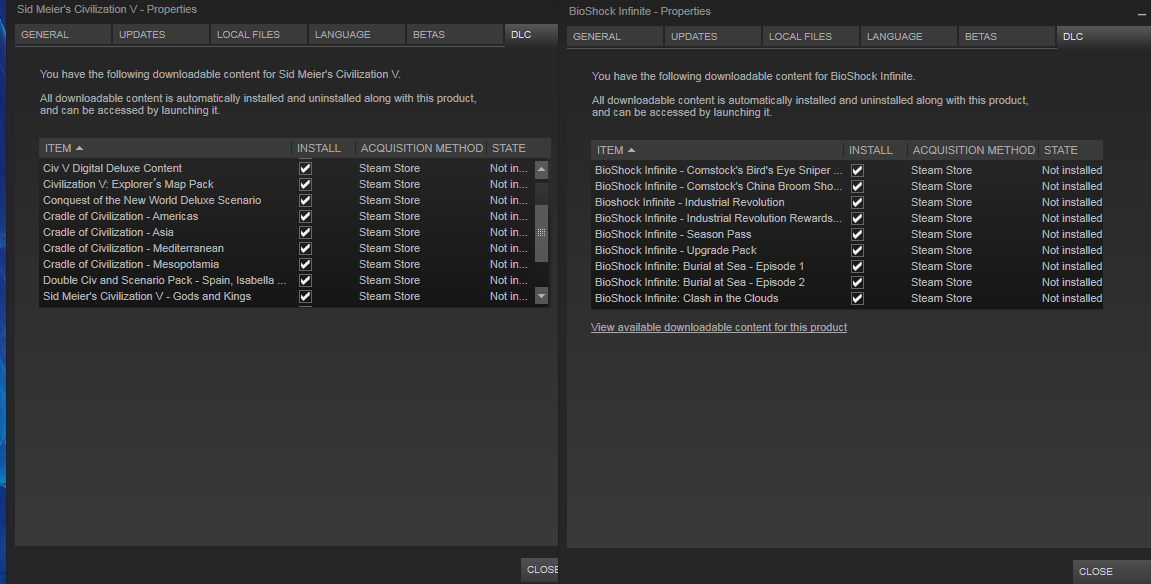Image resolution: width=1151 pixels, height=584 pixels.
Task: Select Conquest of the New World Deluxe Scenario row
Action: 152,201
